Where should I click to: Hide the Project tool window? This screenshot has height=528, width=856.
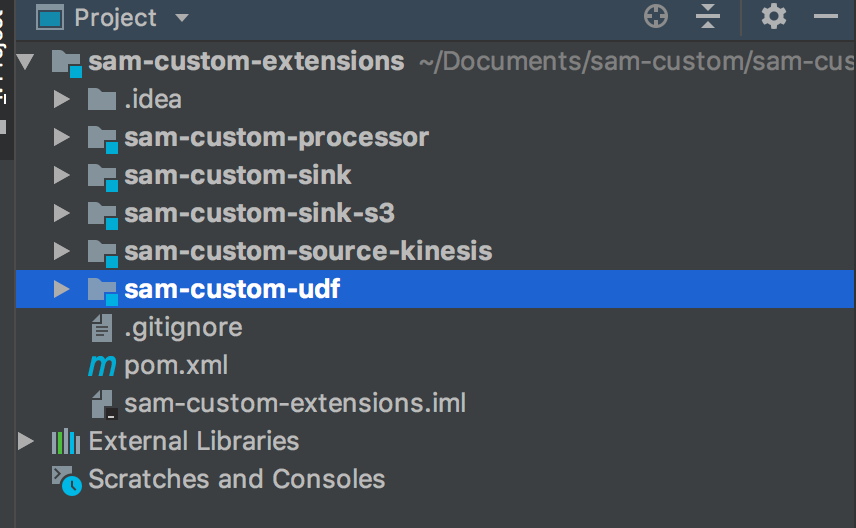coord(826,17)
